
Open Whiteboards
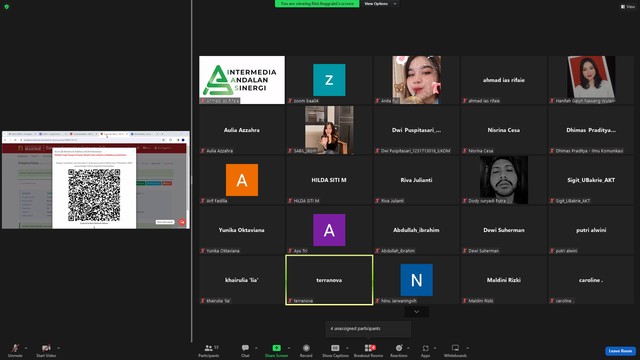(455, 350)
